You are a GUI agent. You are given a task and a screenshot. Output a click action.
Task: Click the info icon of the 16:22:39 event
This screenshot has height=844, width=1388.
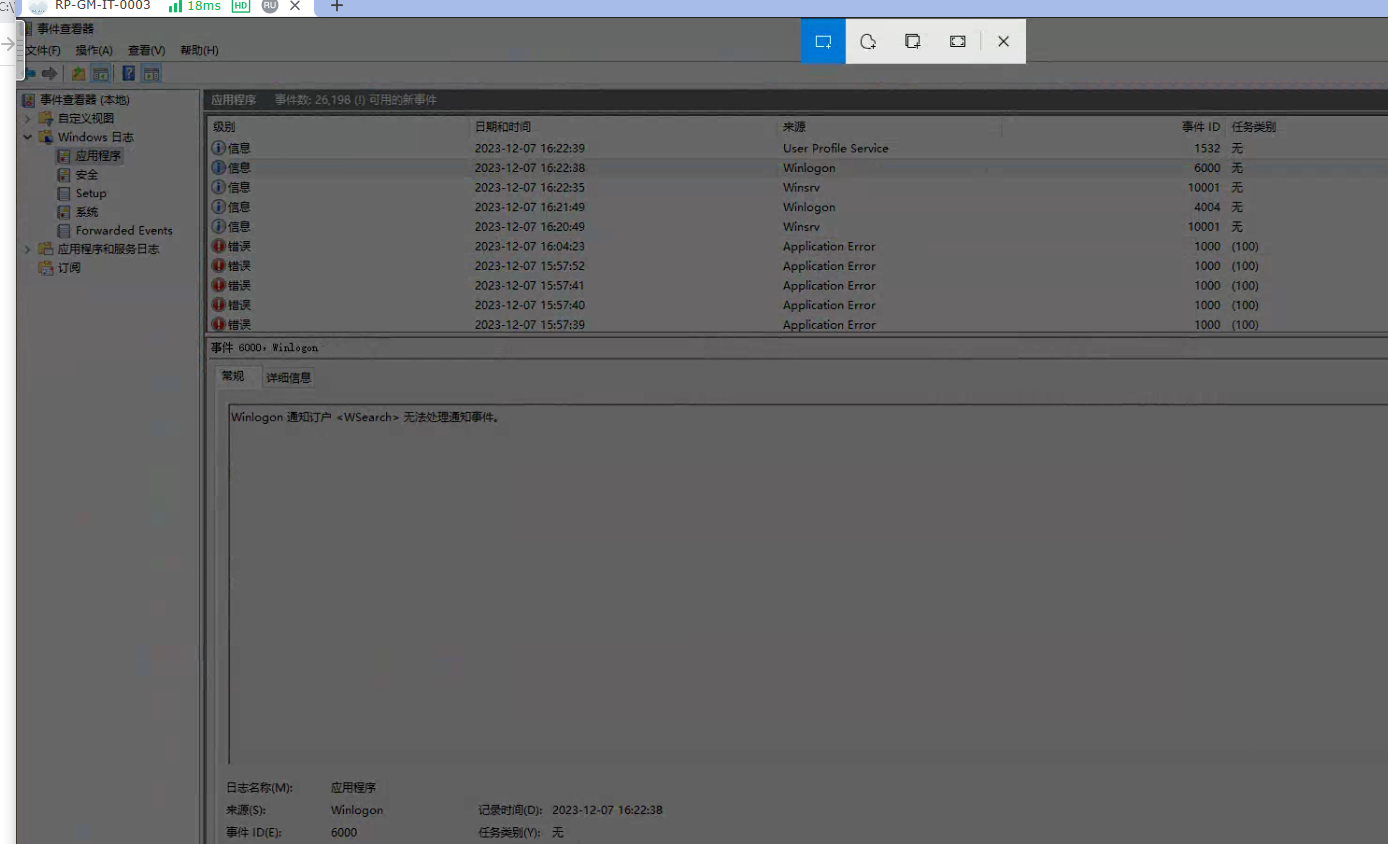click(219, 148)
